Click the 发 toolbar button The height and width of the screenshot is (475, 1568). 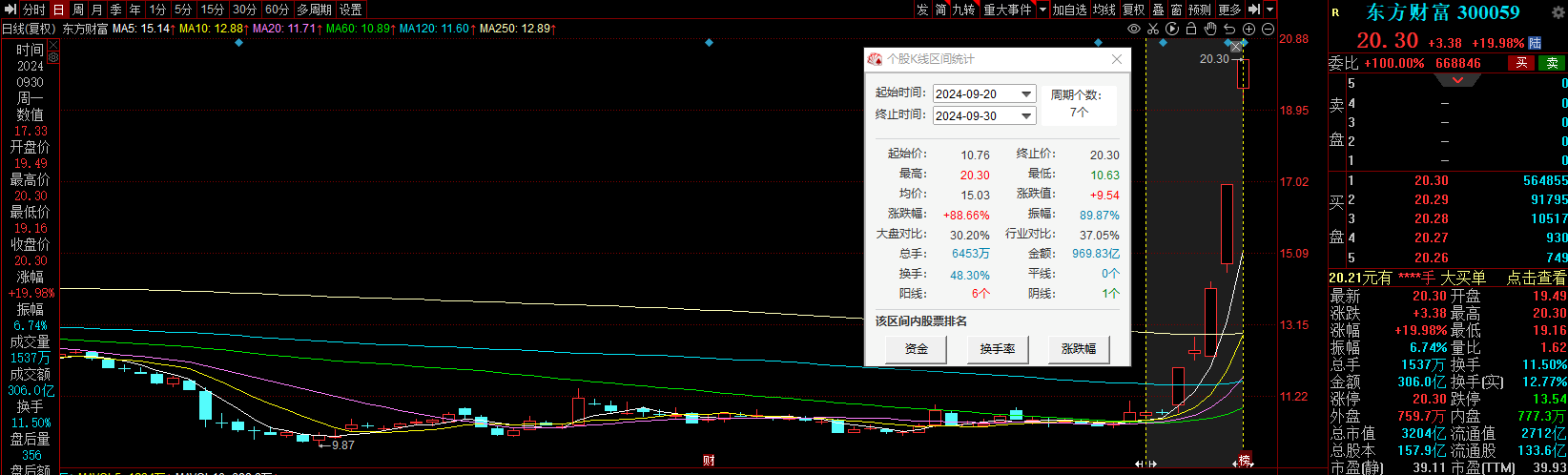922,10
